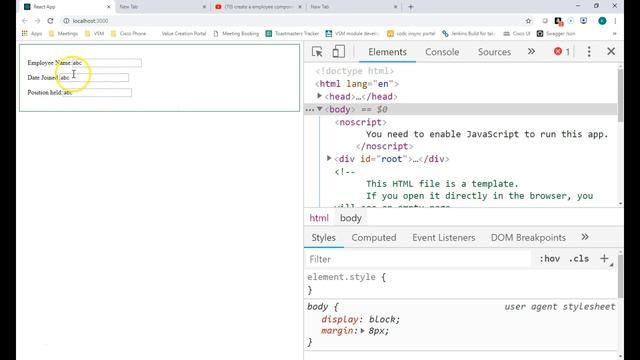This screenshot has width=640, height=360.
Task: Show more style pane tabs chevron
Action: 585,237
